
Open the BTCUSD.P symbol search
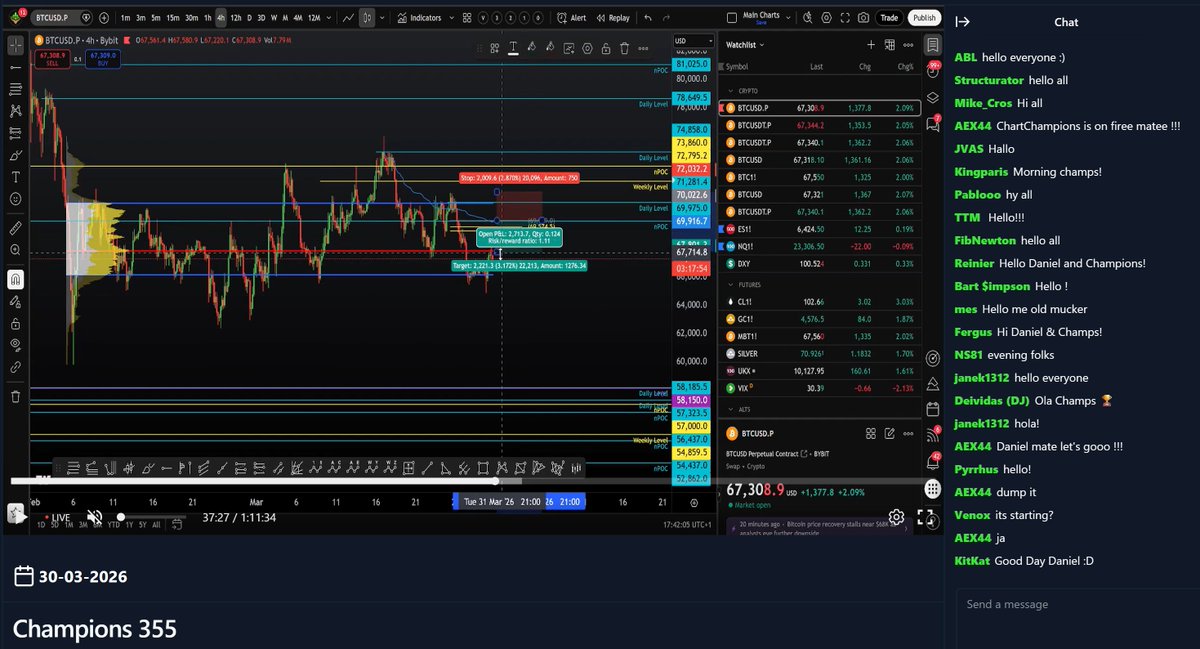coord(62,18)
